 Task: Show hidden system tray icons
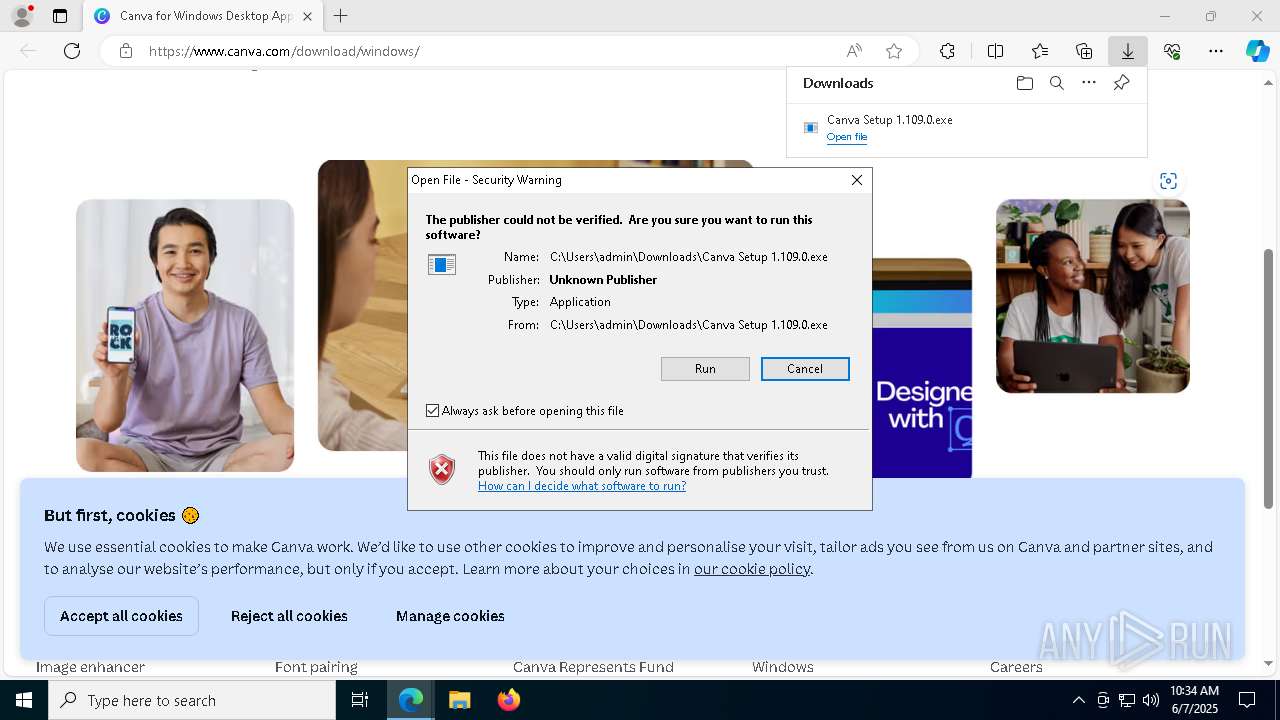[1078, 700]
